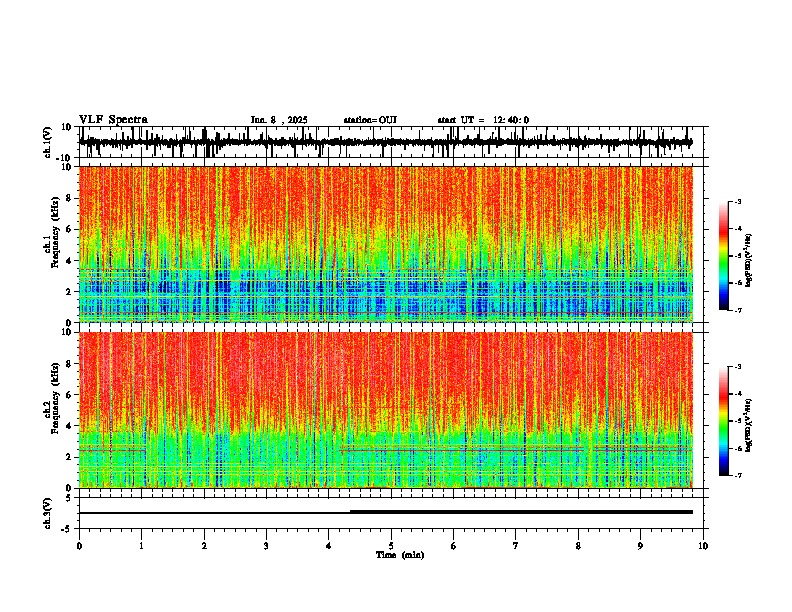Viewport: 792px width, 612px height.
Task: Click the "Time (min)" axis label
Action: click(x=400, y=555)
